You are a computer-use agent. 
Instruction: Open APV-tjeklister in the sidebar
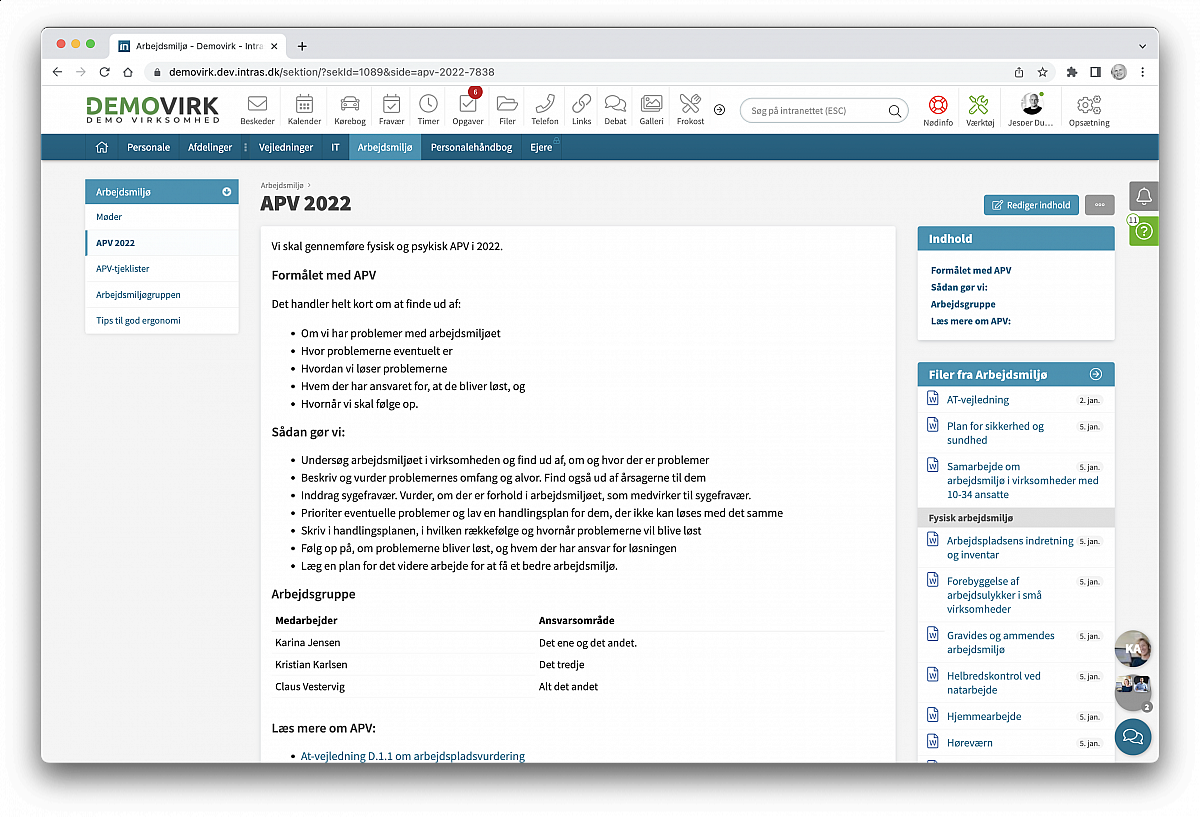point(162,269)
